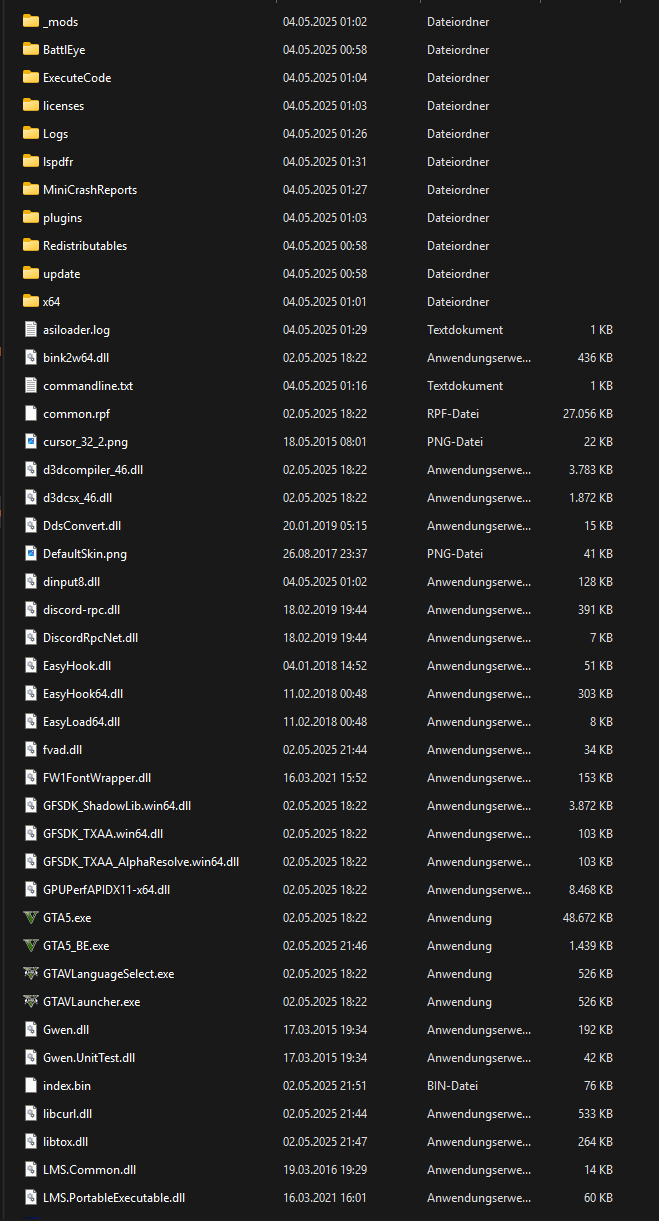
Task: Click 1.439 KB size of GTA5_BE.exe
Action: (591, 945)
